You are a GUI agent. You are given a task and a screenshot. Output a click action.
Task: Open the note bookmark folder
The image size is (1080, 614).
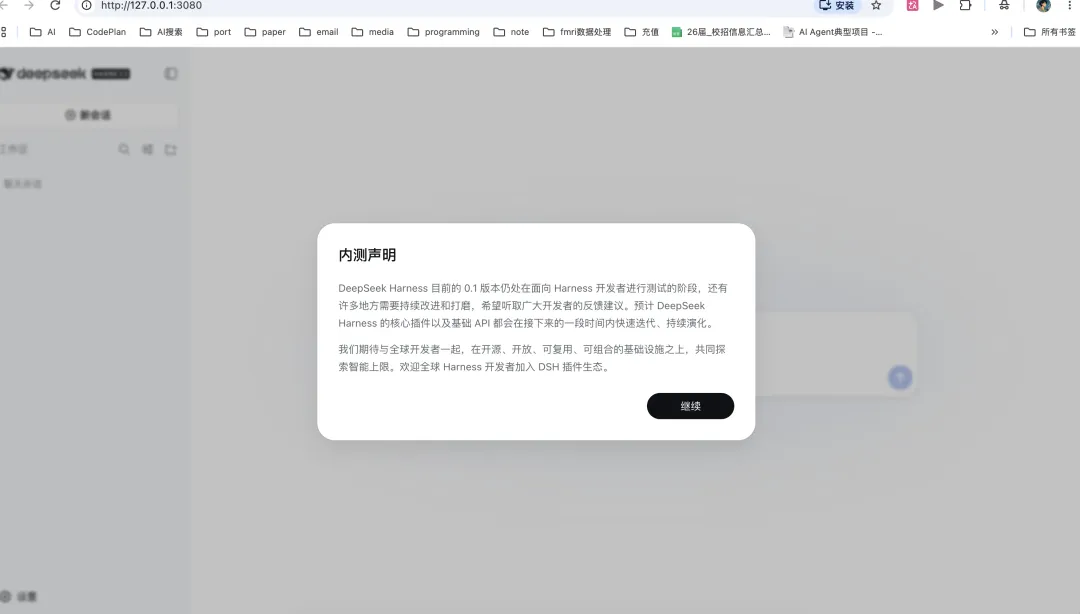click(511, 32)
